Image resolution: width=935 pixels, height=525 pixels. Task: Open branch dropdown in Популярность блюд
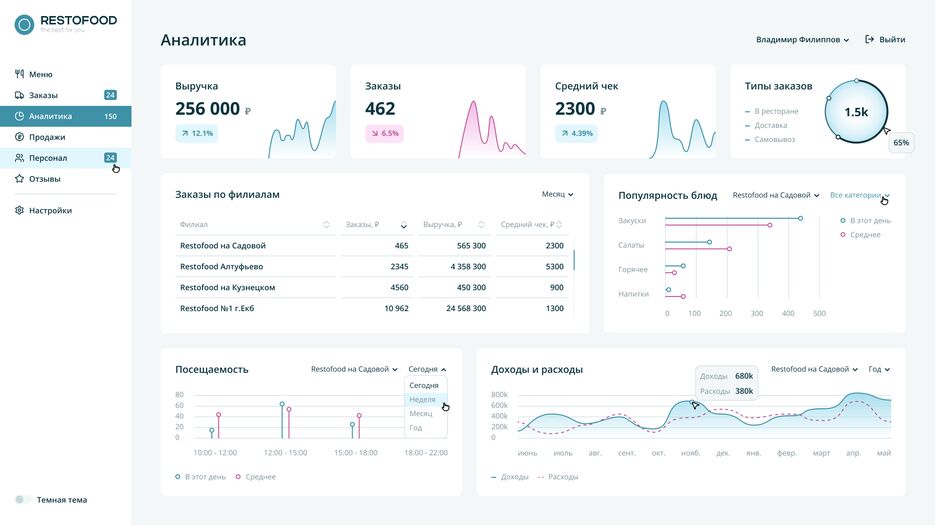coord(776,195)
